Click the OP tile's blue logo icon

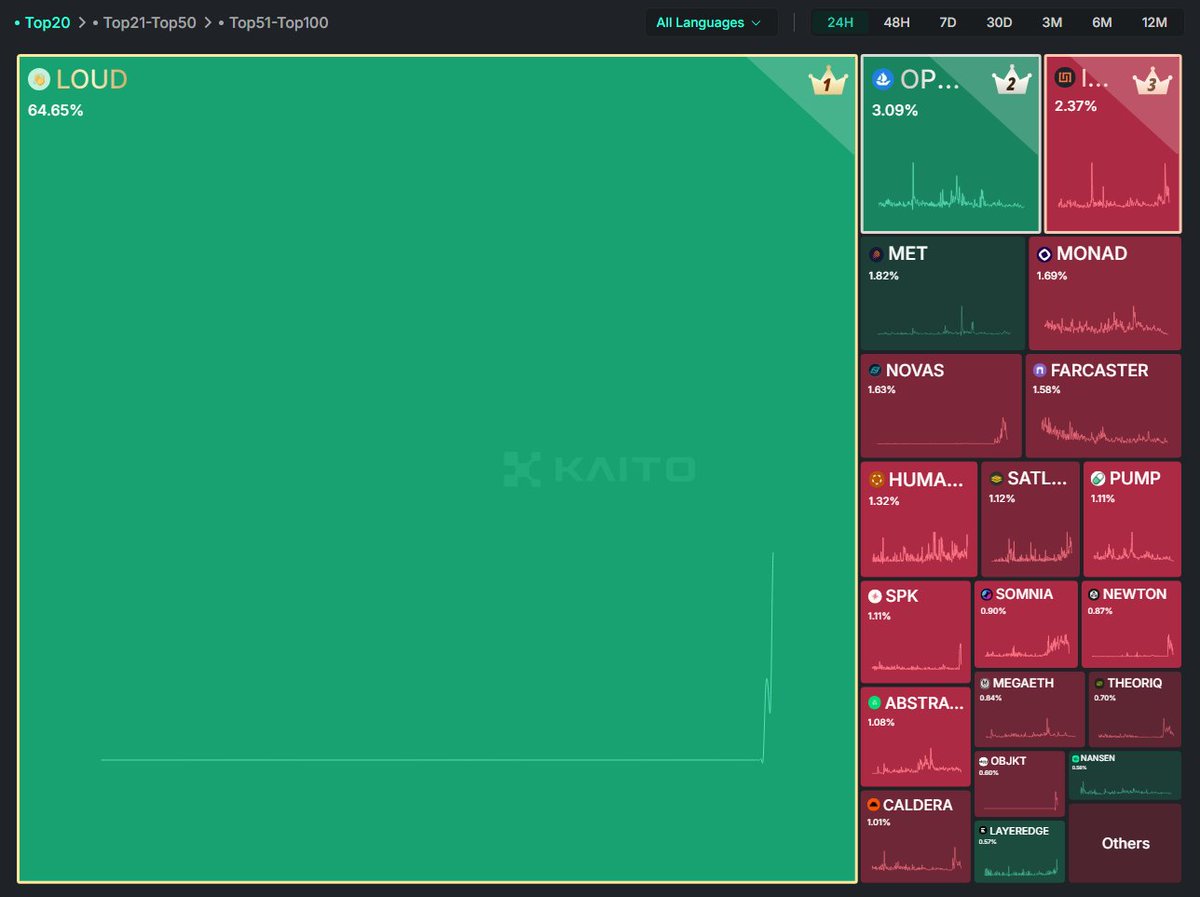click(883, 79)
